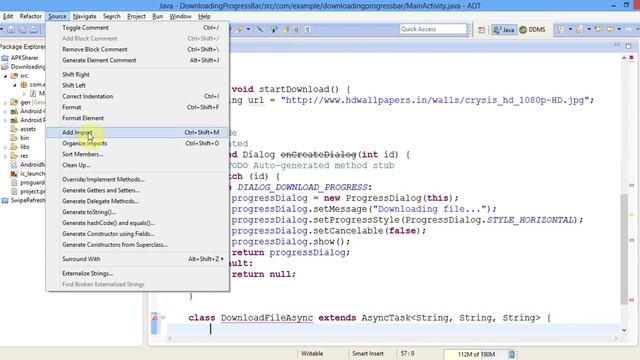Open the Open Perspective icon
The width and height of the screenshot is (640, 360).
482,29
